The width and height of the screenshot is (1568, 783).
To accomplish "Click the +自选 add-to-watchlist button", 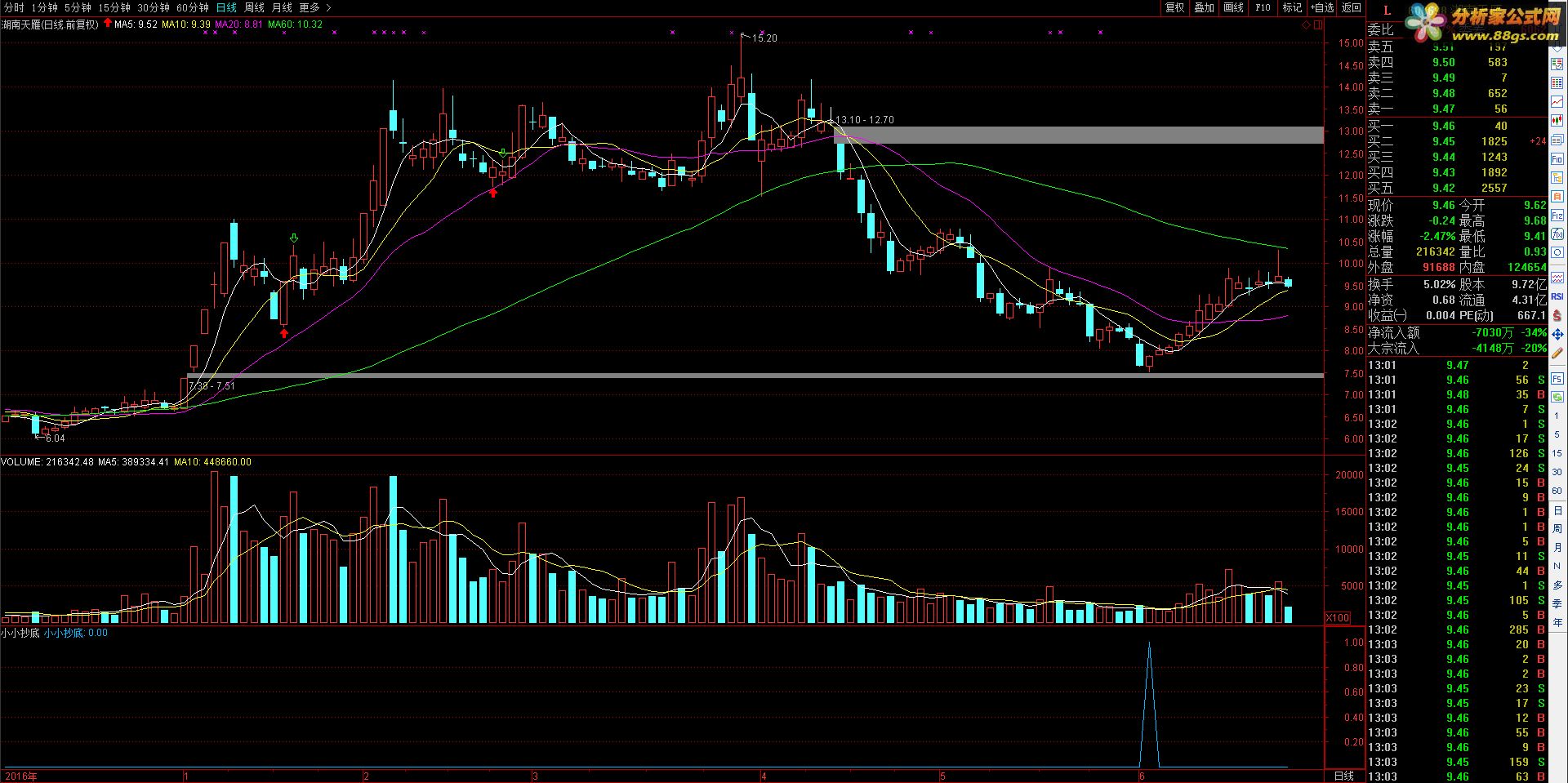I will tap(1323, 7).
